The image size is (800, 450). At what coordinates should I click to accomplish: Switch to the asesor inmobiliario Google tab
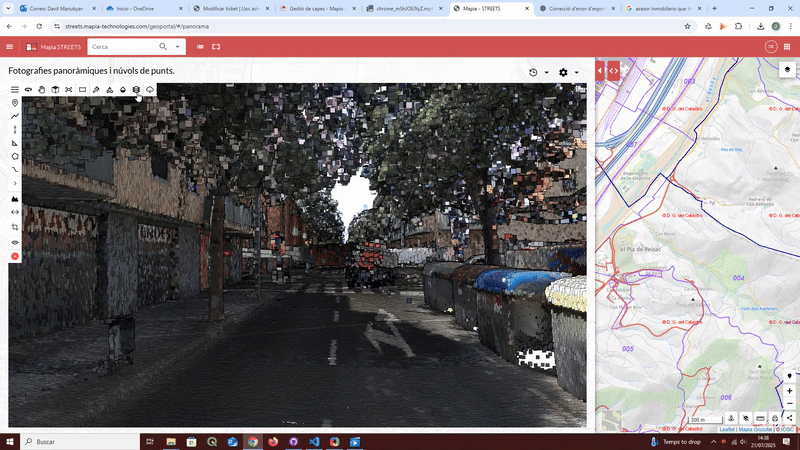[664, 9]
